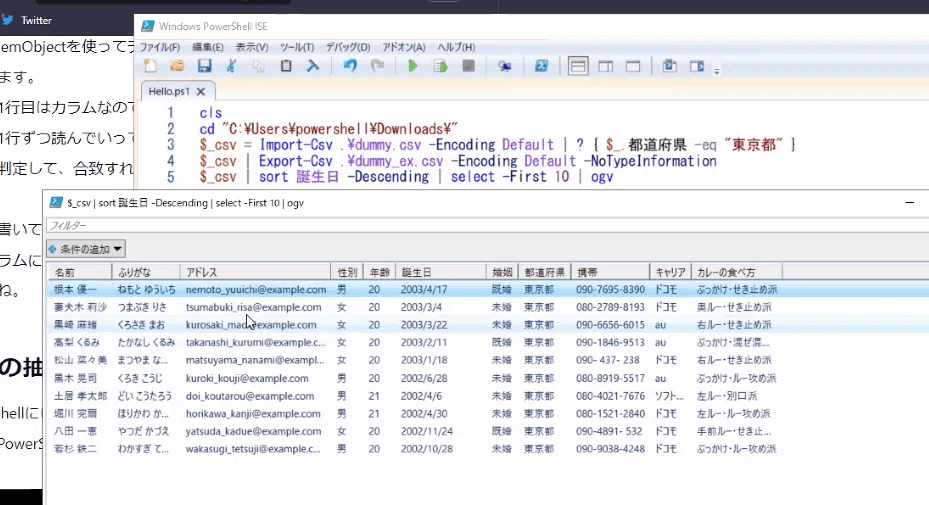Click the 若杉 鉄二 name cell
929x505 pixels.
(x=75, y=449)
